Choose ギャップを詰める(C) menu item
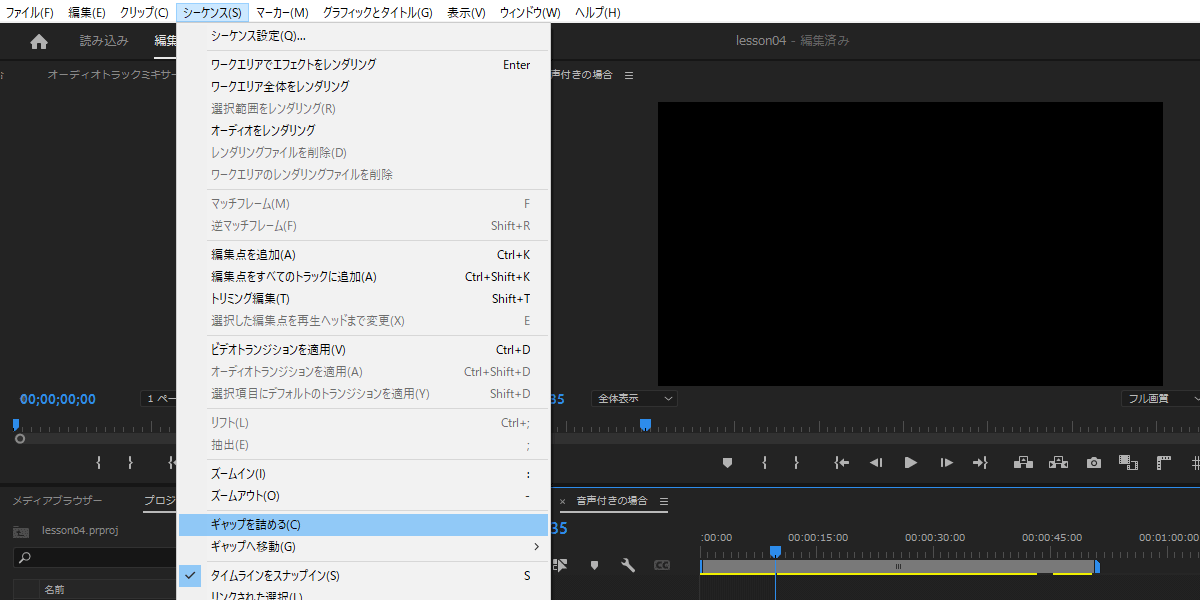Viewport: 1200px width, 600px height. tap(363, 525)
